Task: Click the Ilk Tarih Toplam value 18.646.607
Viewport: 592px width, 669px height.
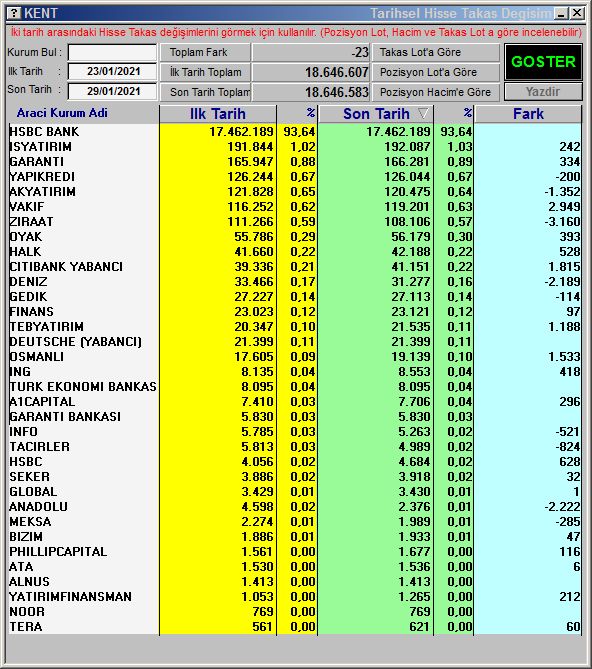Action: point(337,73)
